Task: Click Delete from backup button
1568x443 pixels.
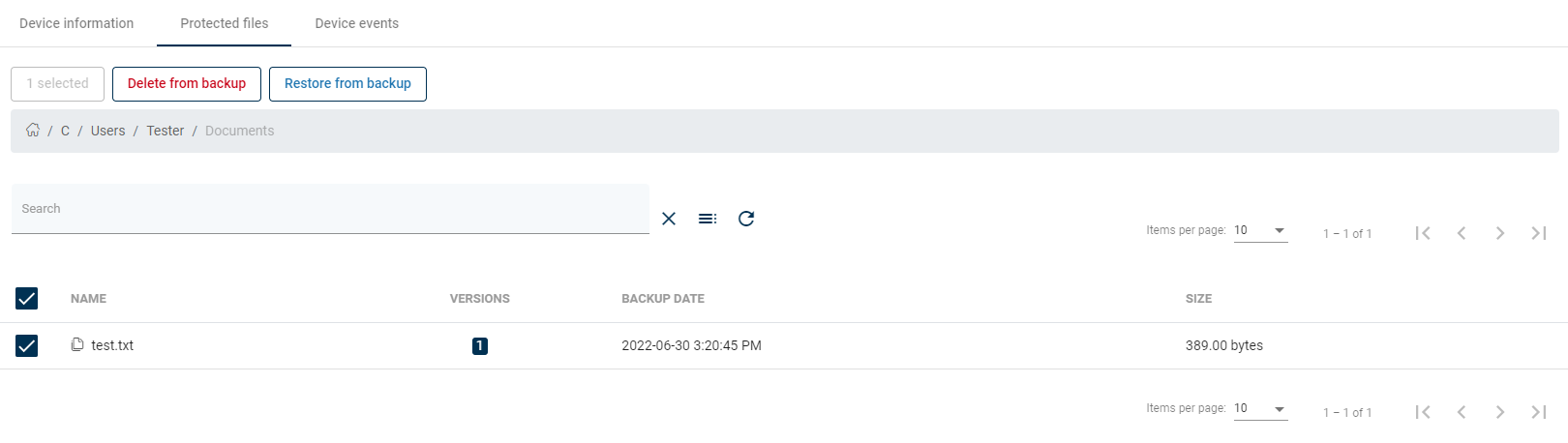Action: [x=187, y=83]
